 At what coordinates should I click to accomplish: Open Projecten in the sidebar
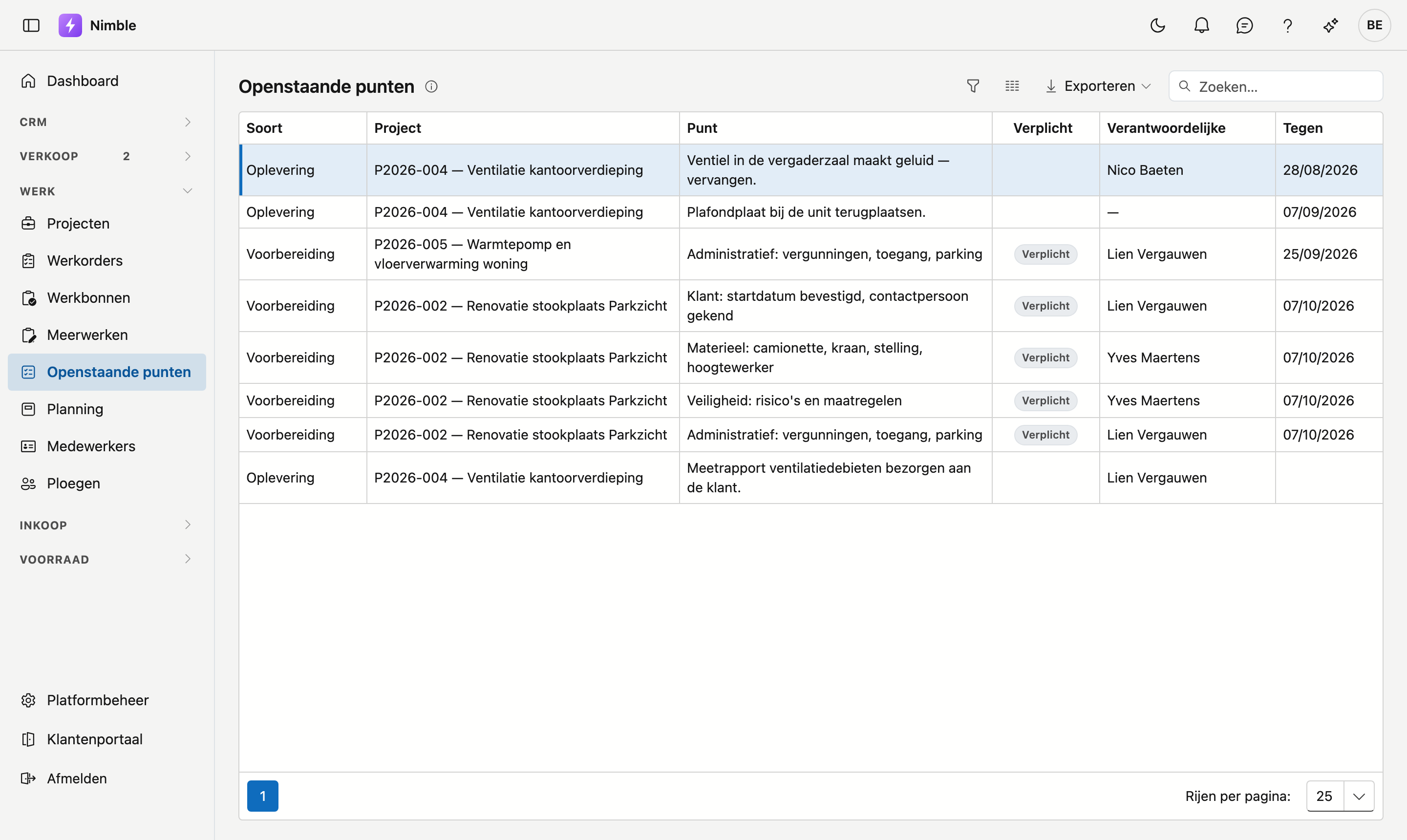point(107,224)
